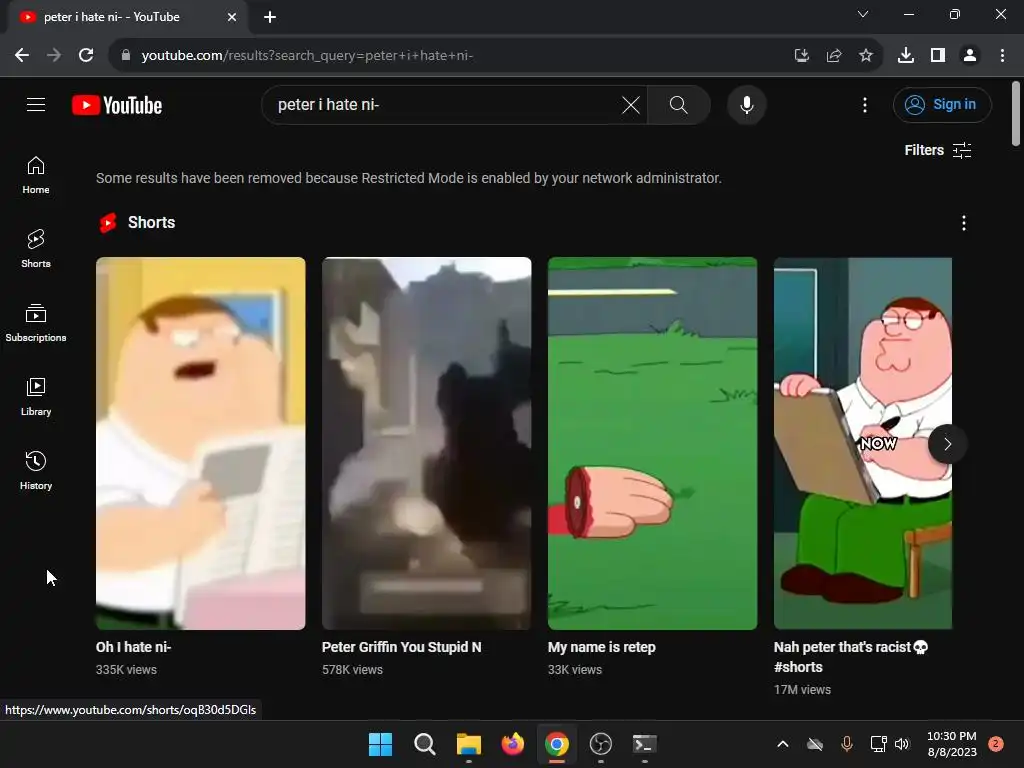Image resolution: width=1024 pixels, height=768 pixels.
Task: Reload the page
Action: pos(86,56)
